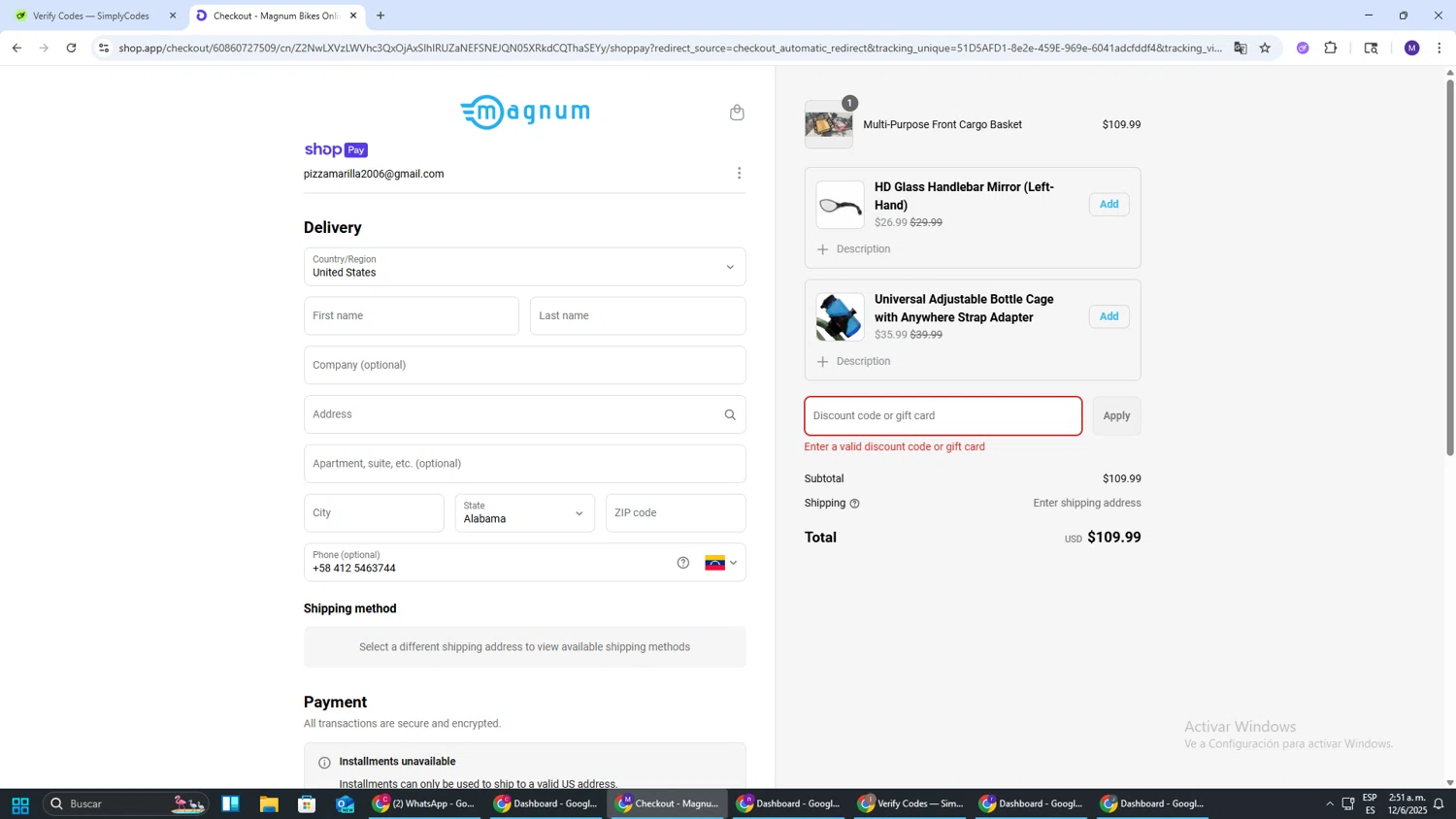
Task: Click the Bottle Cage product thumbnail
Action: point(840,317)
